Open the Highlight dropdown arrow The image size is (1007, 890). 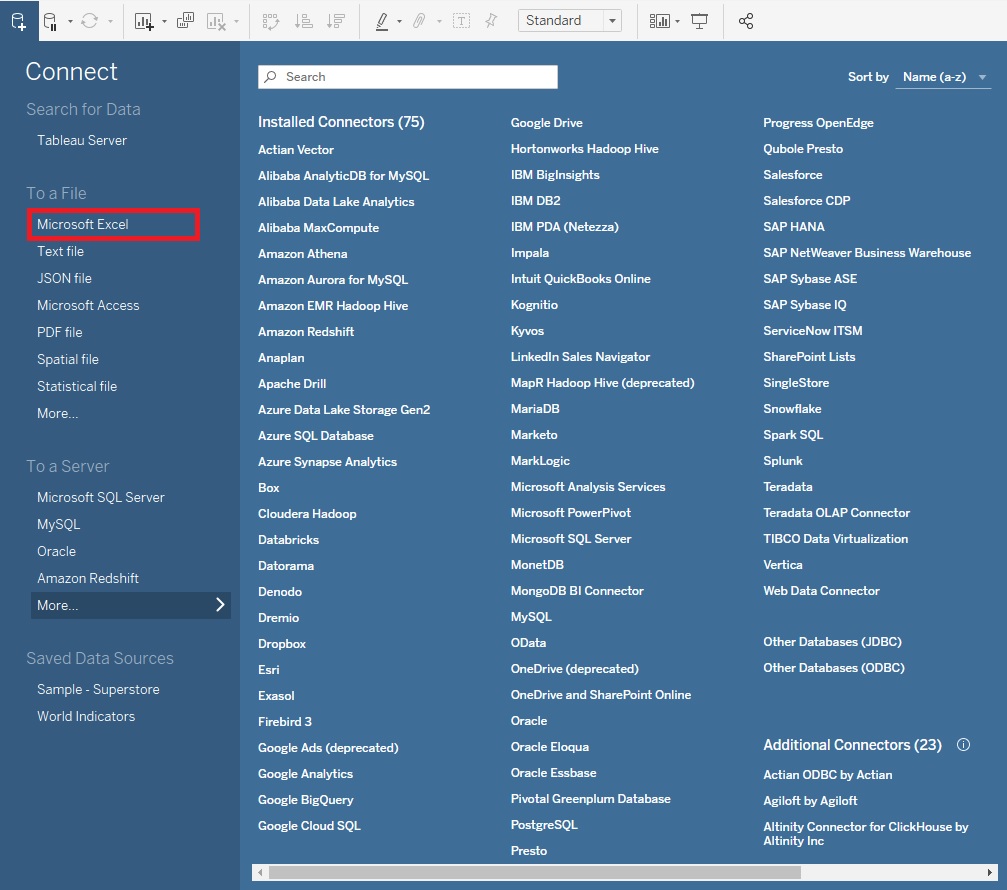(x=399, y=21)
